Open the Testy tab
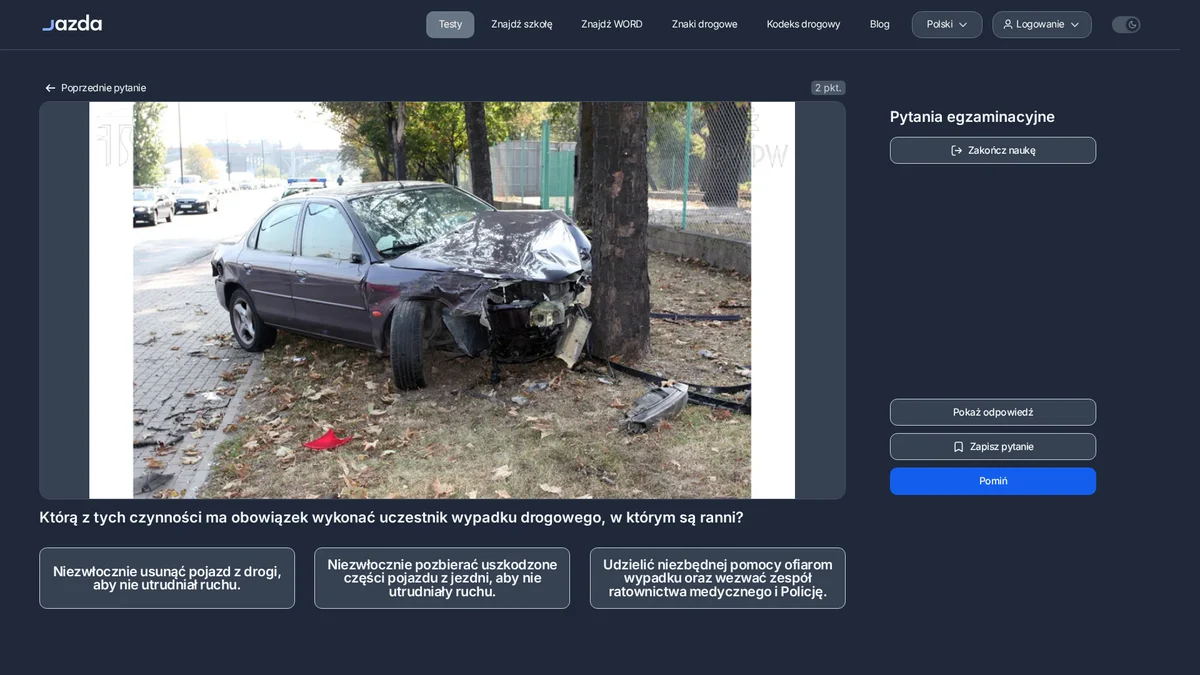This screenshot has width=1200, height=675. pos(450,25)
